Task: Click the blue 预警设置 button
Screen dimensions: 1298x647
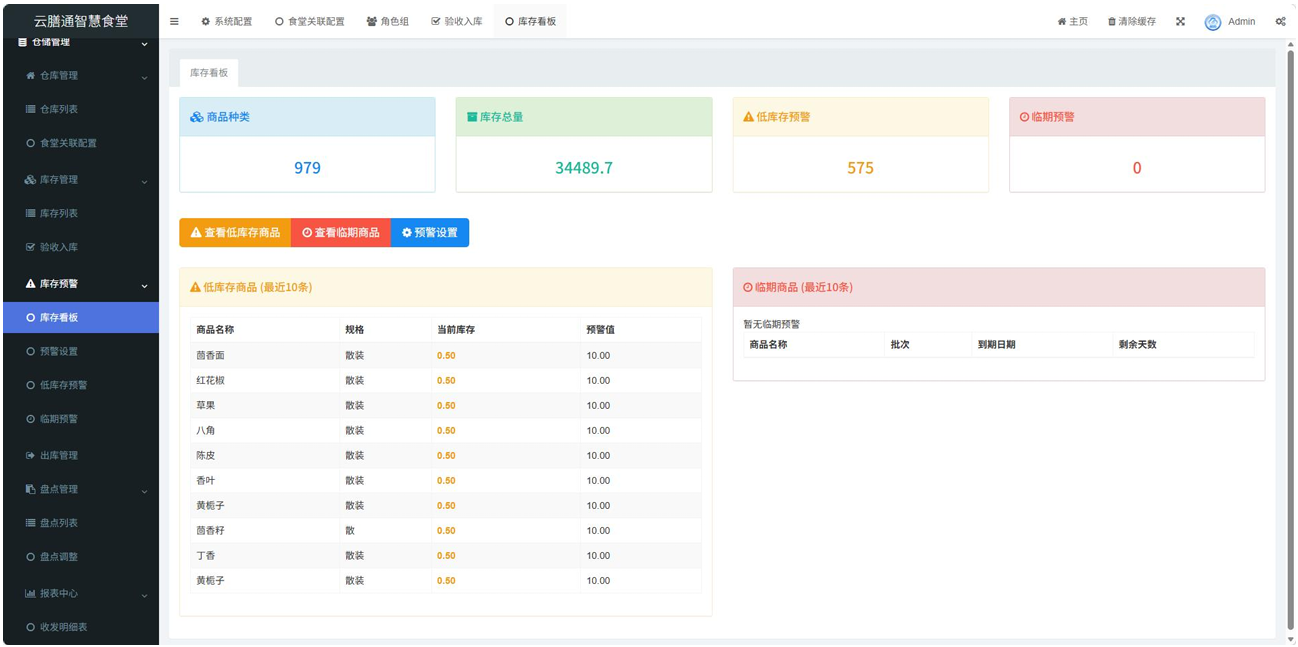Action: point(429,232)
